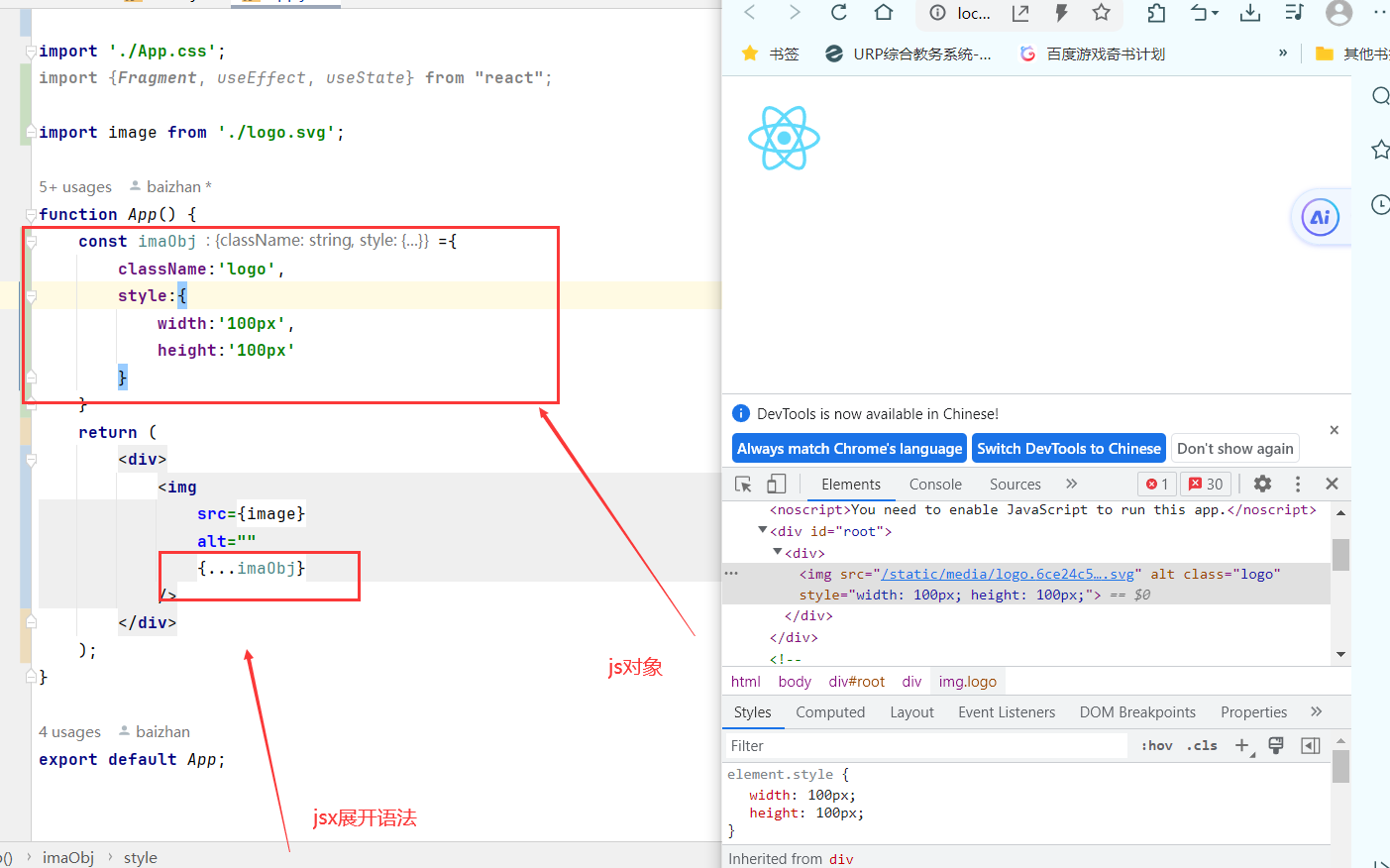
Task: Go forward in the browser
Action: pos(795,12)
